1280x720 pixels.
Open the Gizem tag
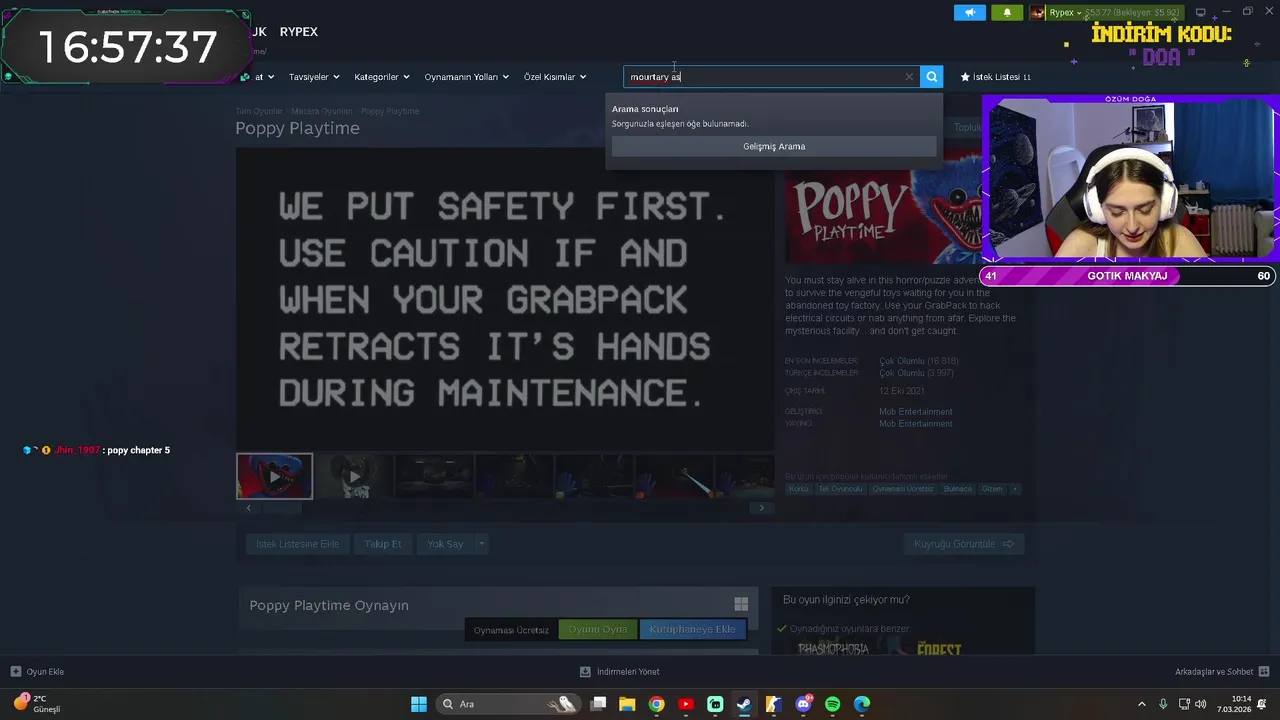992,489
